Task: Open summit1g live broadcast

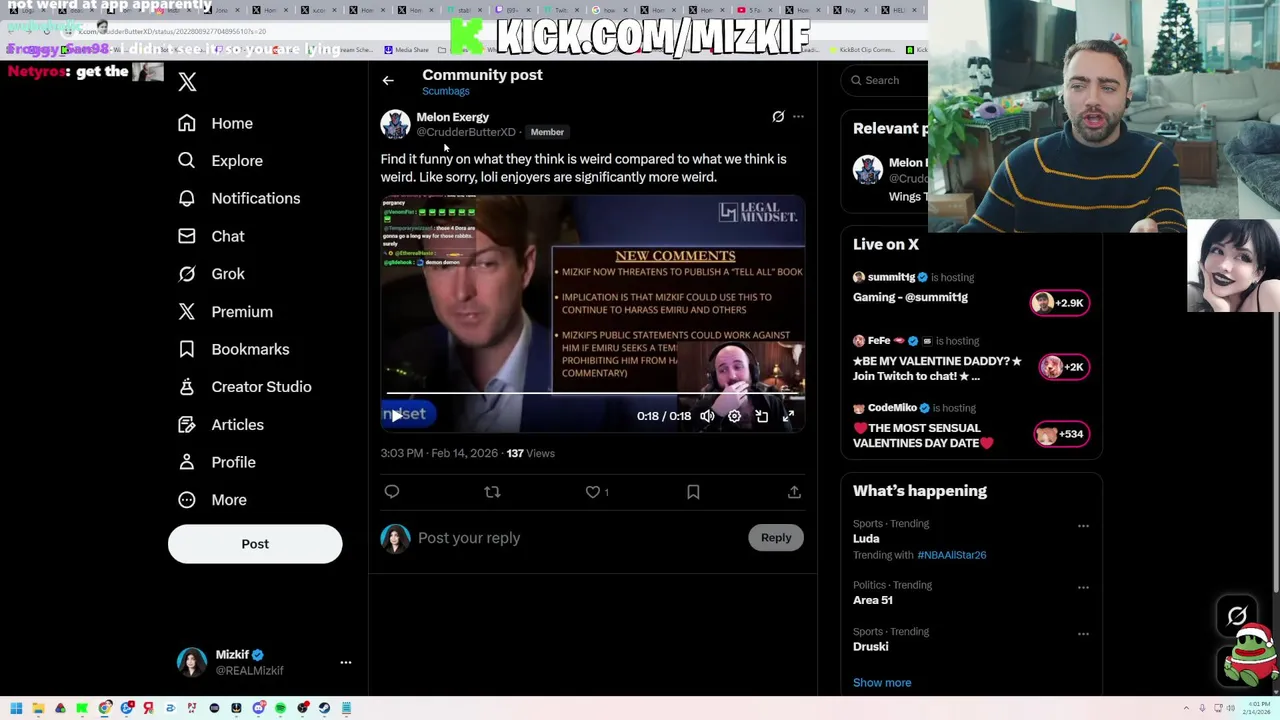Action: (x=910, y=297)
